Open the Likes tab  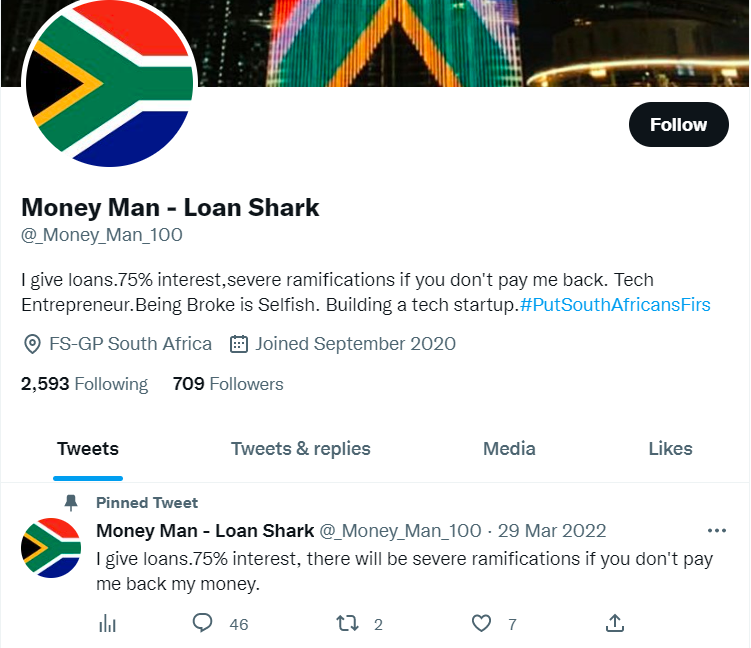[670, 449]
